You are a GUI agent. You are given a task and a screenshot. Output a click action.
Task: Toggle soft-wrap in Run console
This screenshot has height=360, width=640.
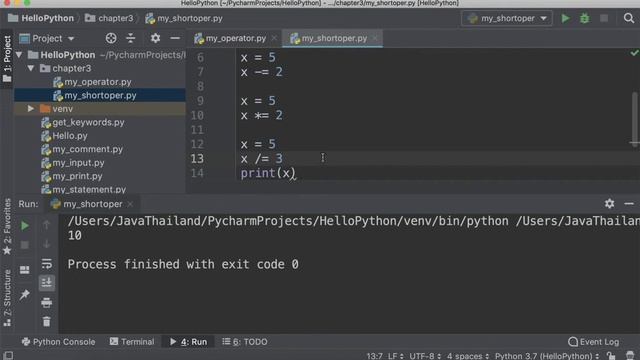tap(47, 264)
